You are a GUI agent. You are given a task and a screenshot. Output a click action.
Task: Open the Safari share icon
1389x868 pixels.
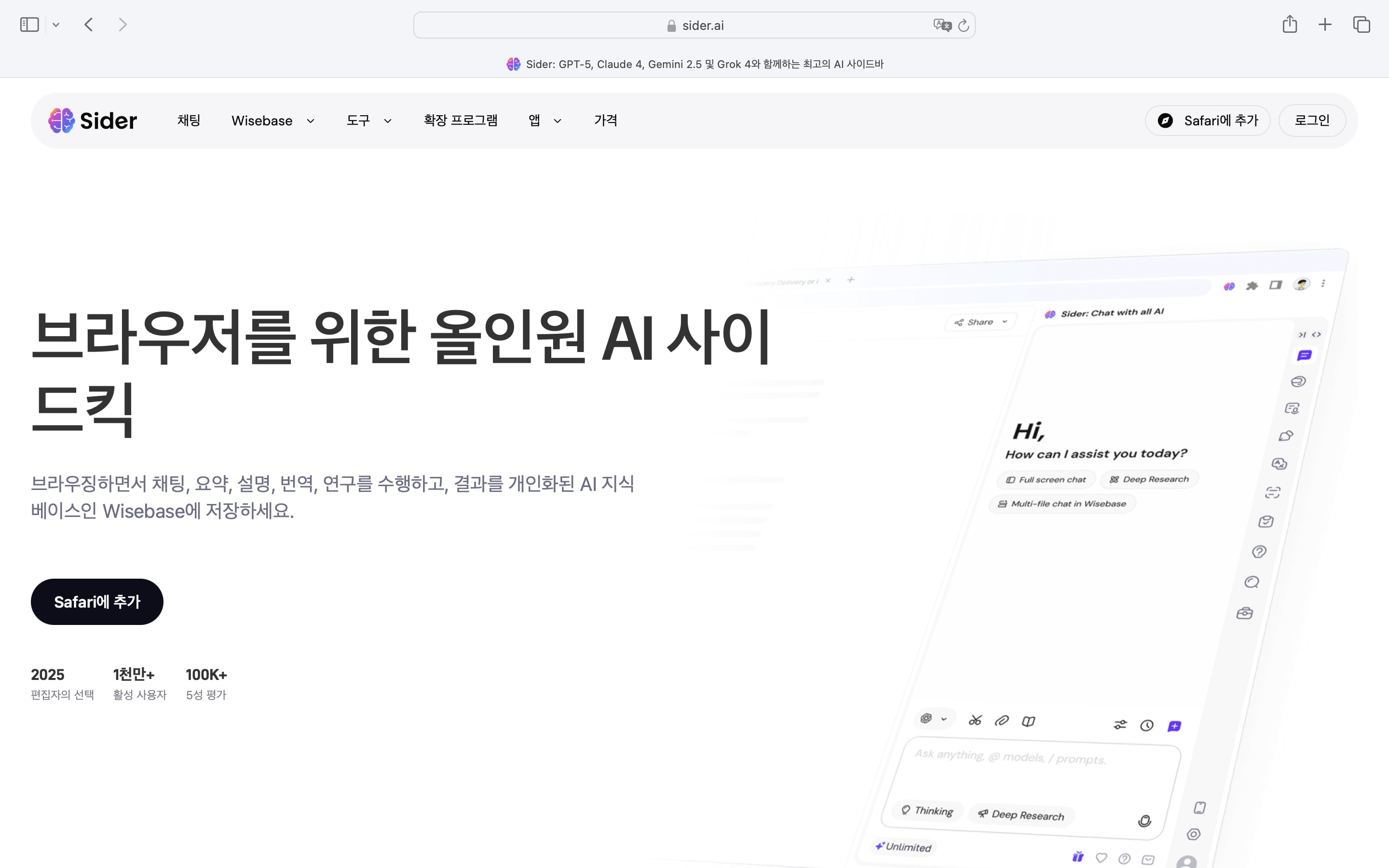tap(1289, 24)
